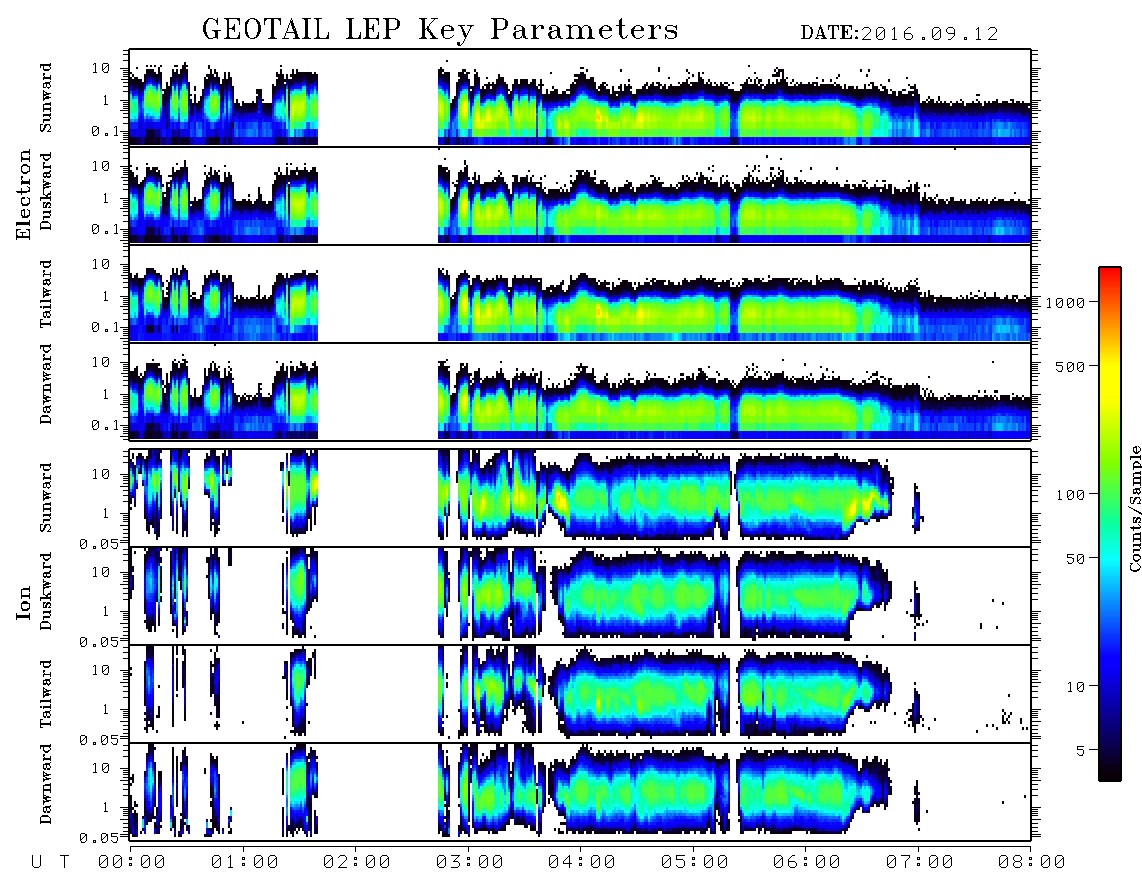Click the Ion Dawnward spectrogram panel
Viewport: 1142px width, 880px height.
coord(580,792)
